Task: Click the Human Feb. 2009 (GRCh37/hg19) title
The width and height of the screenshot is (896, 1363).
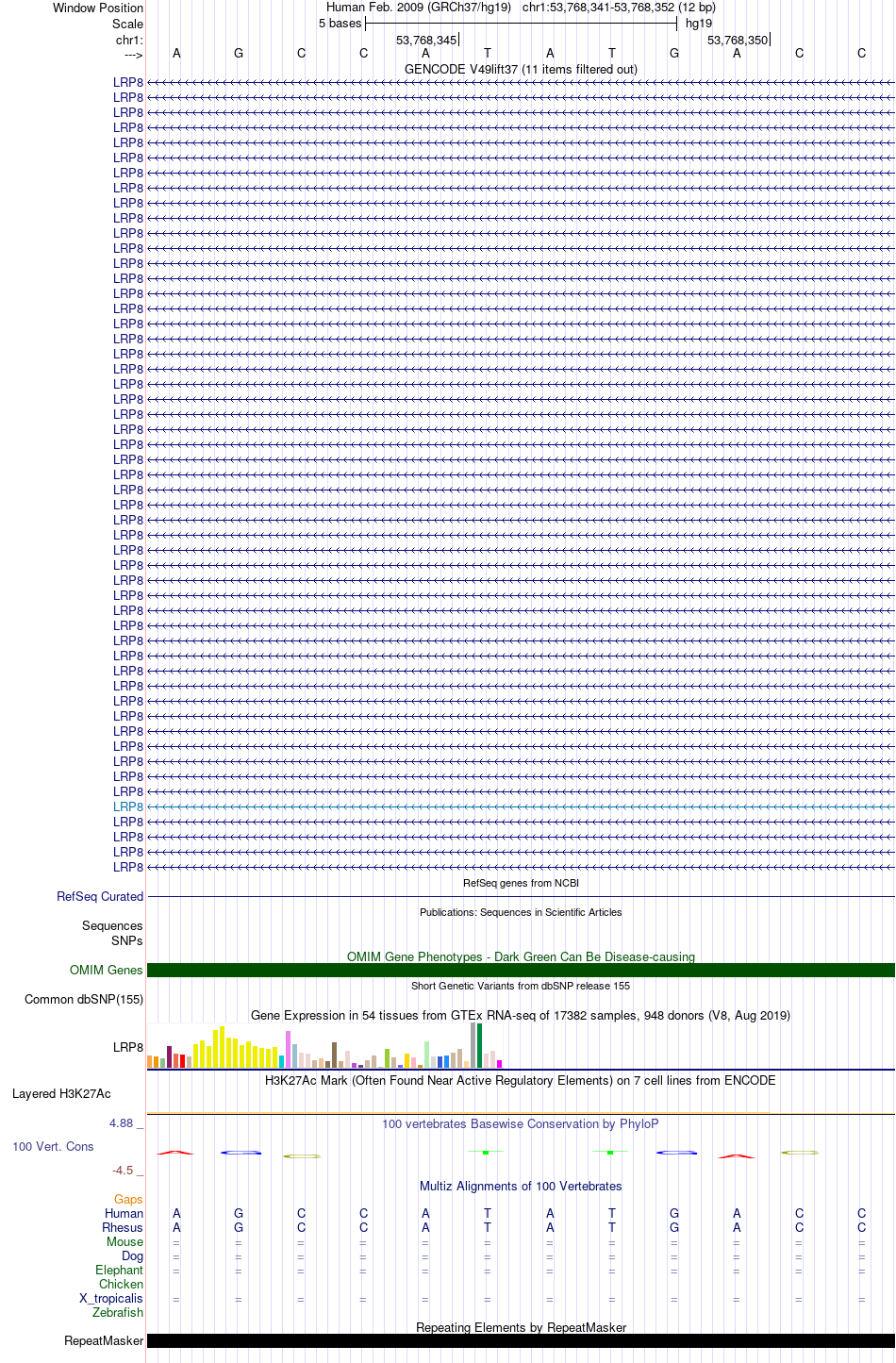Action: 419,8
